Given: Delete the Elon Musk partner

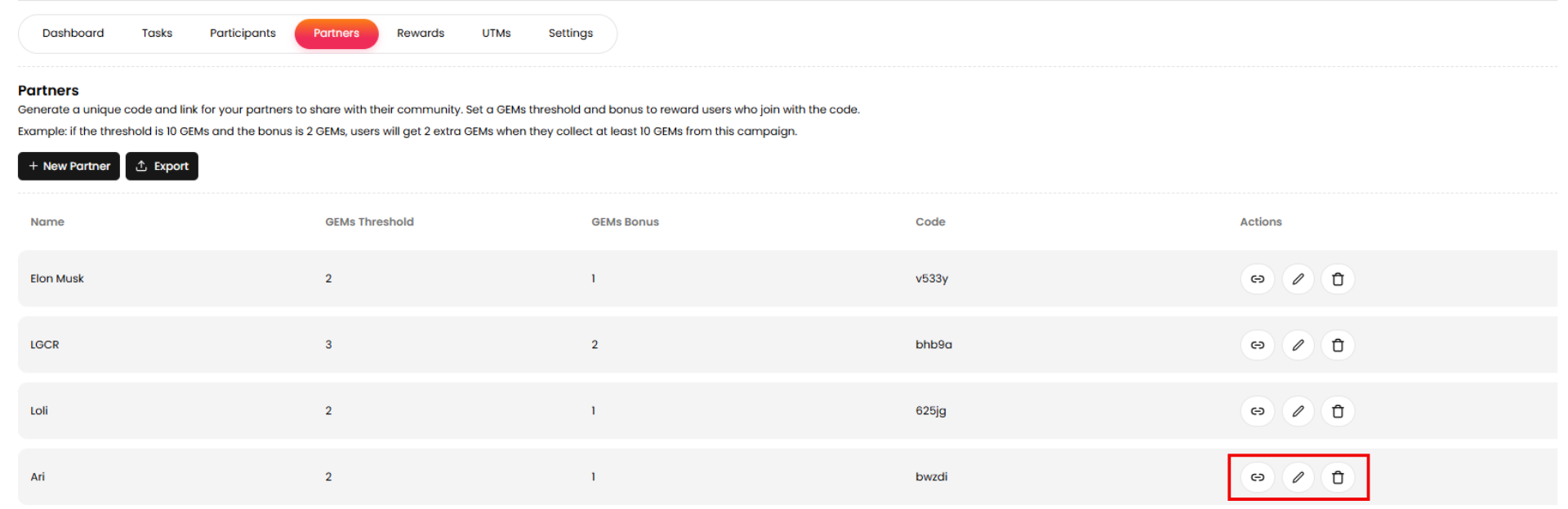Looking at the screenshot, I should 1338,279.
